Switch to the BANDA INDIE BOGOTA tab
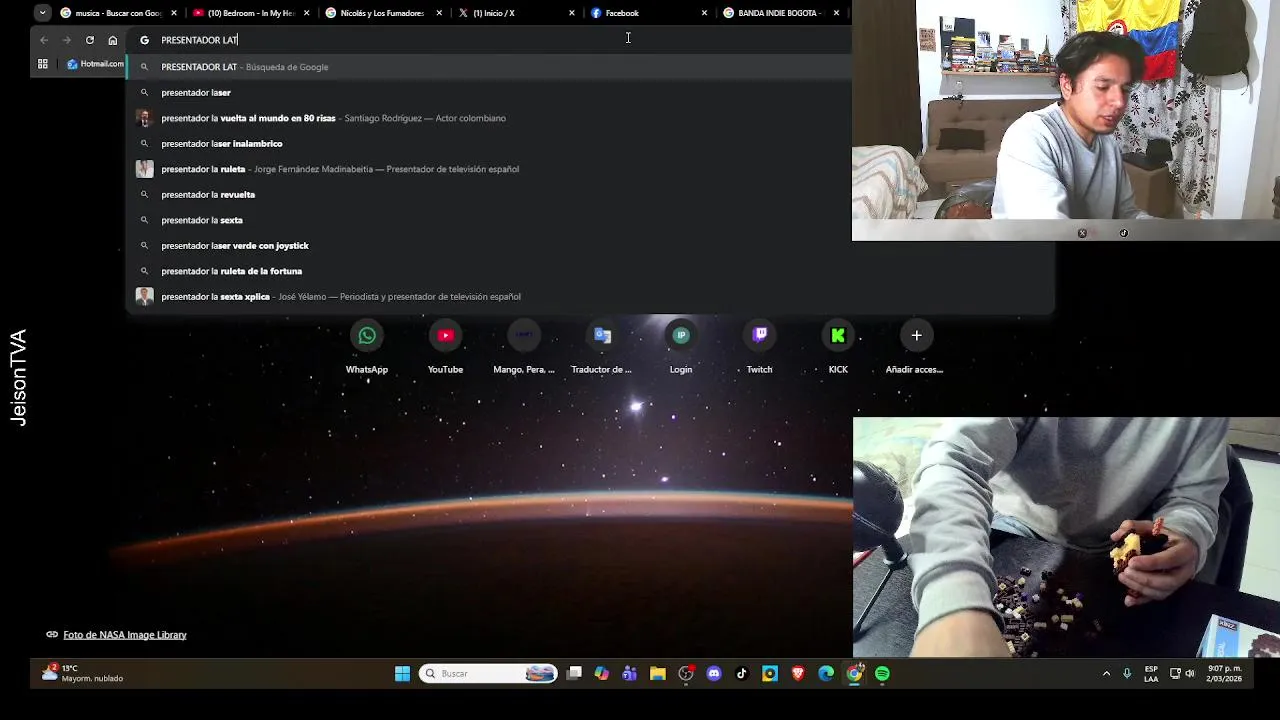 (780, 13)
